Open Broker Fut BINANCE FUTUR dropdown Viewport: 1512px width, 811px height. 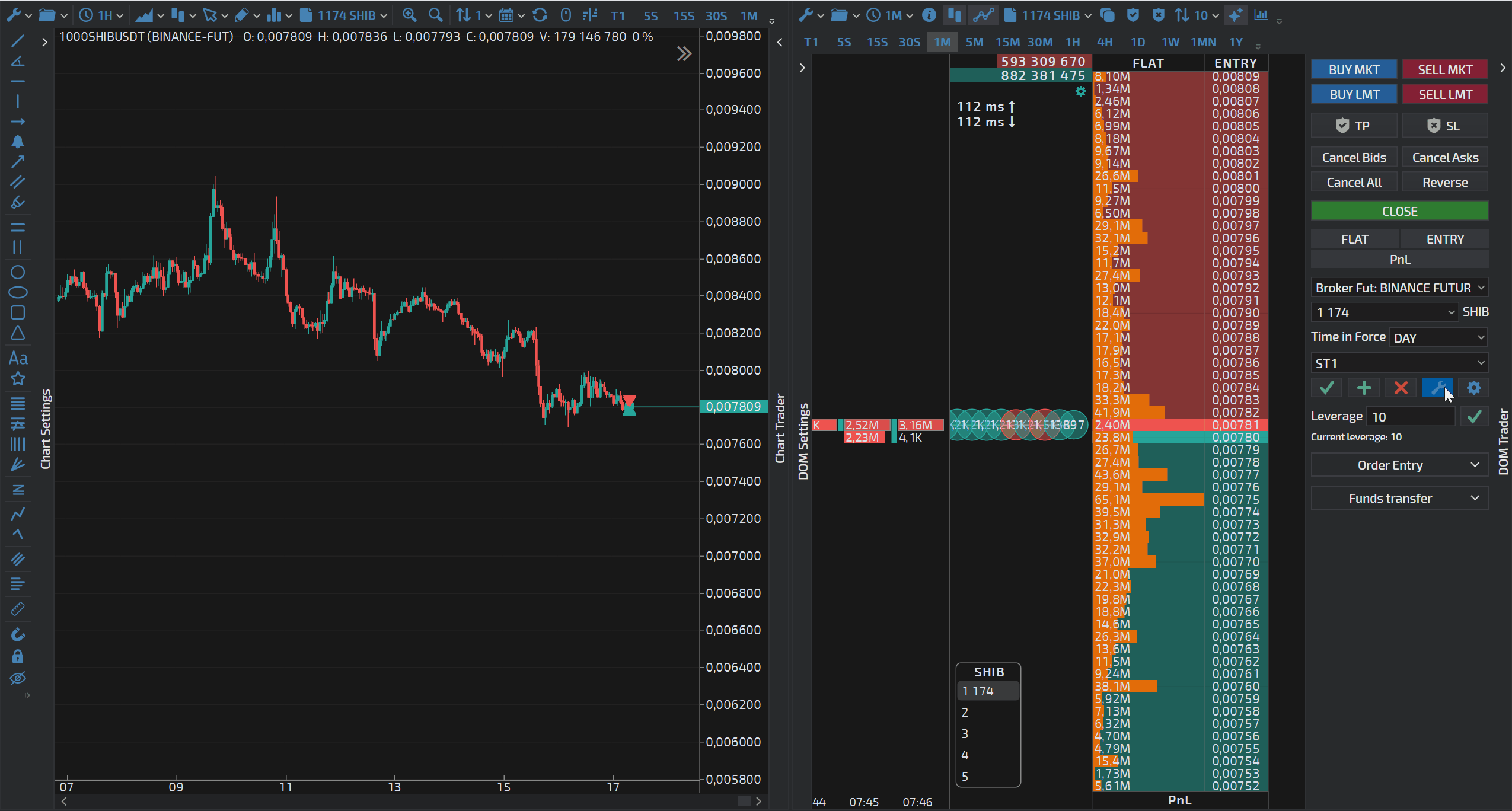[1399, 288]
